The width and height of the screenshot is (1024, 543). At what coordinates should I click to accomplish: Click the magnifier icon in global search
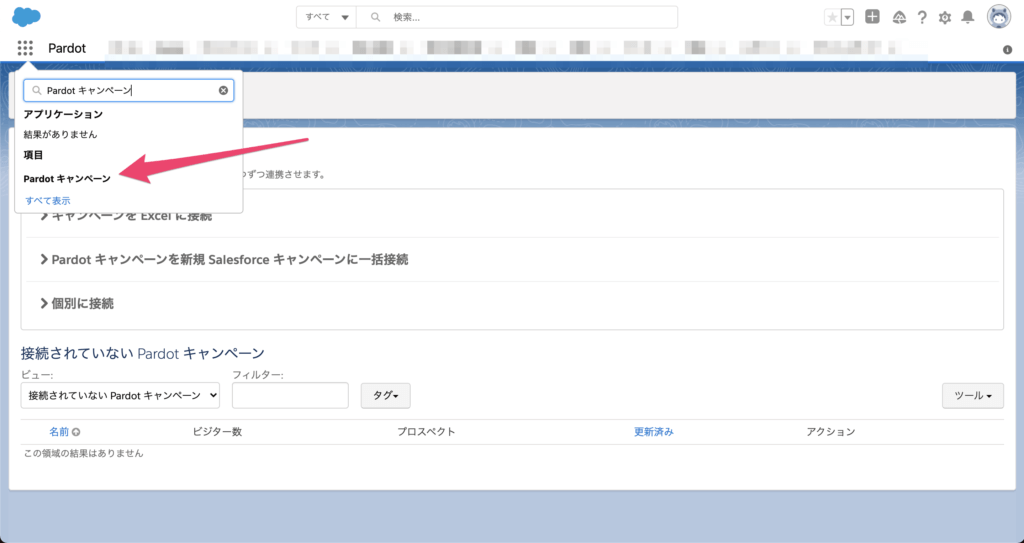pyautogui.click(x=376, y=17)
